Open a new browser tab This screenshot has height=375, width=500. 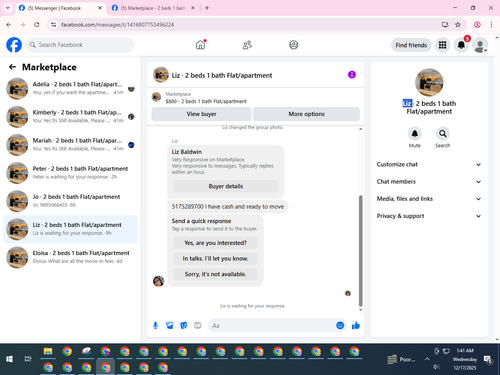tap(207, 8)
